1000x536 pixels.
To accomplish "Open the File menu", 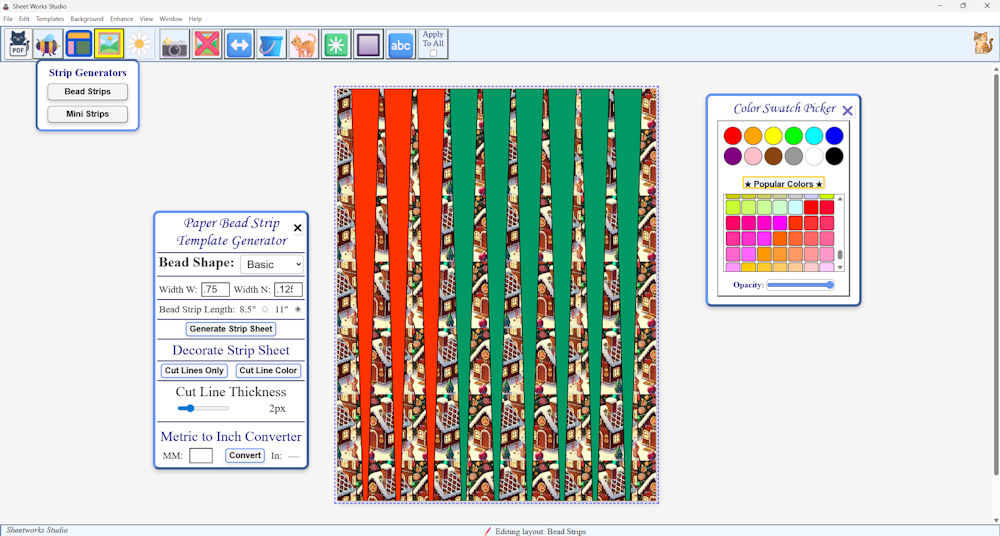I will coord(8,19).
